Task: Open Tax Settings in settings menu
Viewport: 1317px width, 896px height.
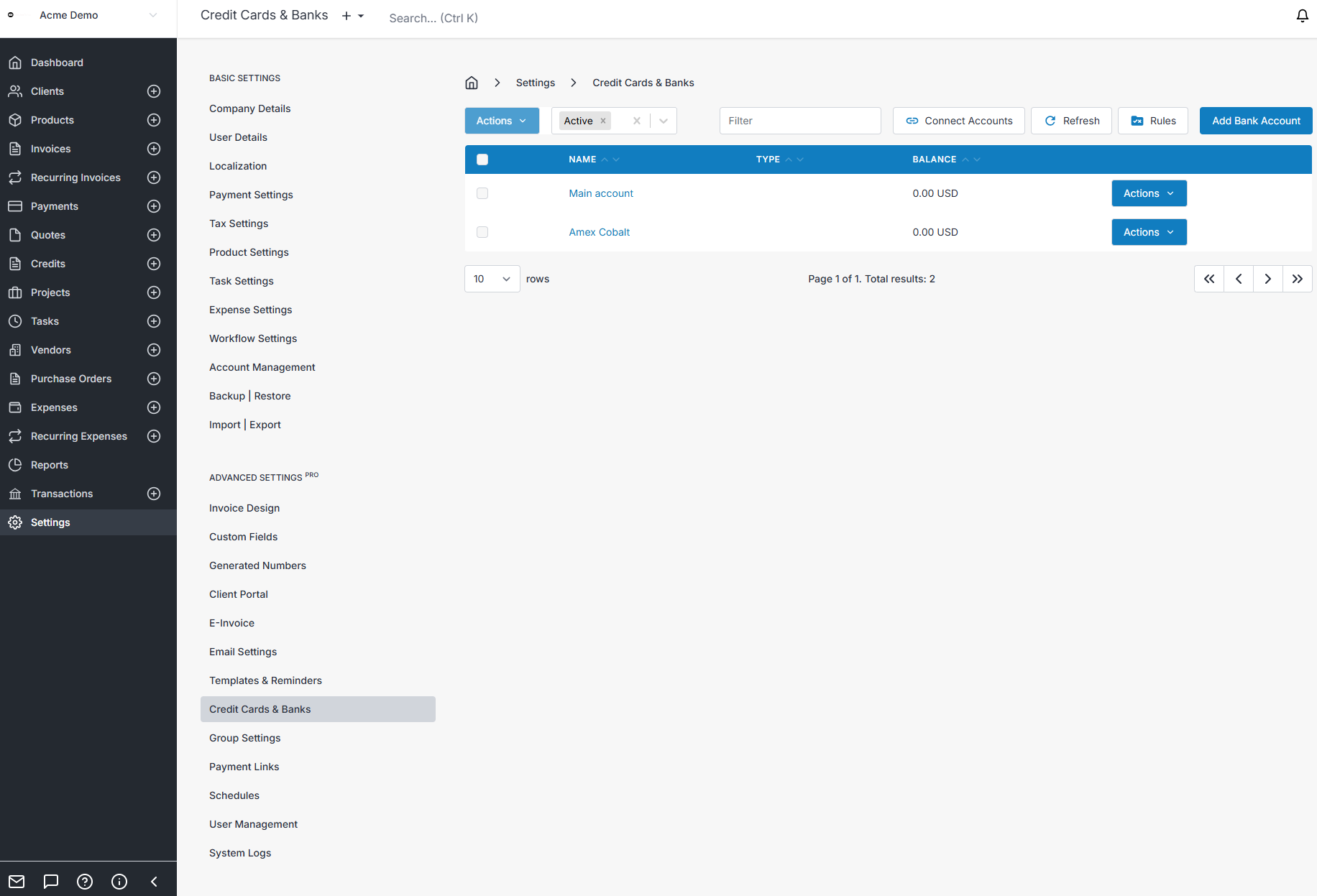Action: [x=239, y=223]
